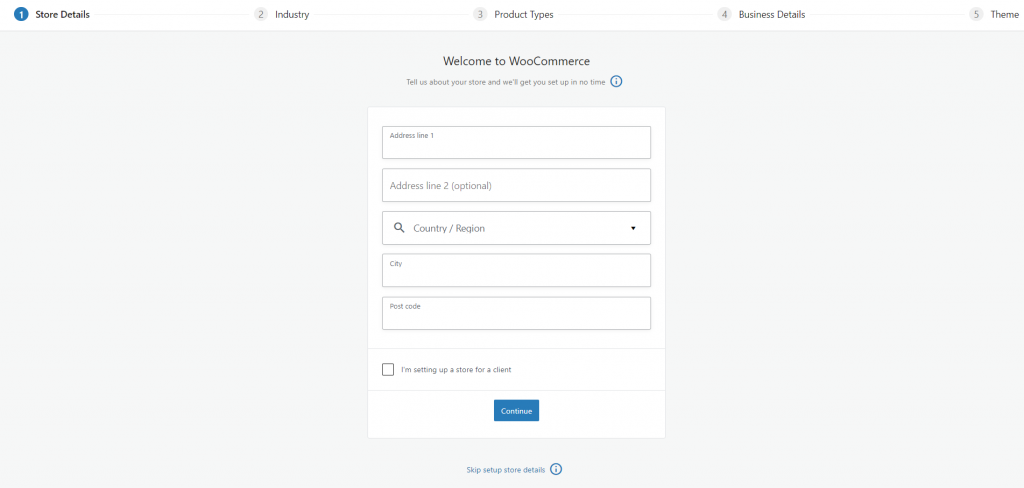Viewport: 1024px width, 488px height.
Task: Click the info icon next to Skip setup
Action: coord(557,470)
